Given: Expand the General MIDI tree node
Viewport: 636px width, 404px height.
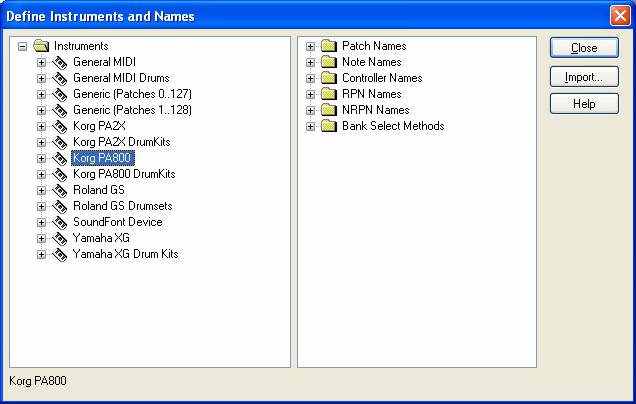Looking at the screenshot, I should pos(41,62).
